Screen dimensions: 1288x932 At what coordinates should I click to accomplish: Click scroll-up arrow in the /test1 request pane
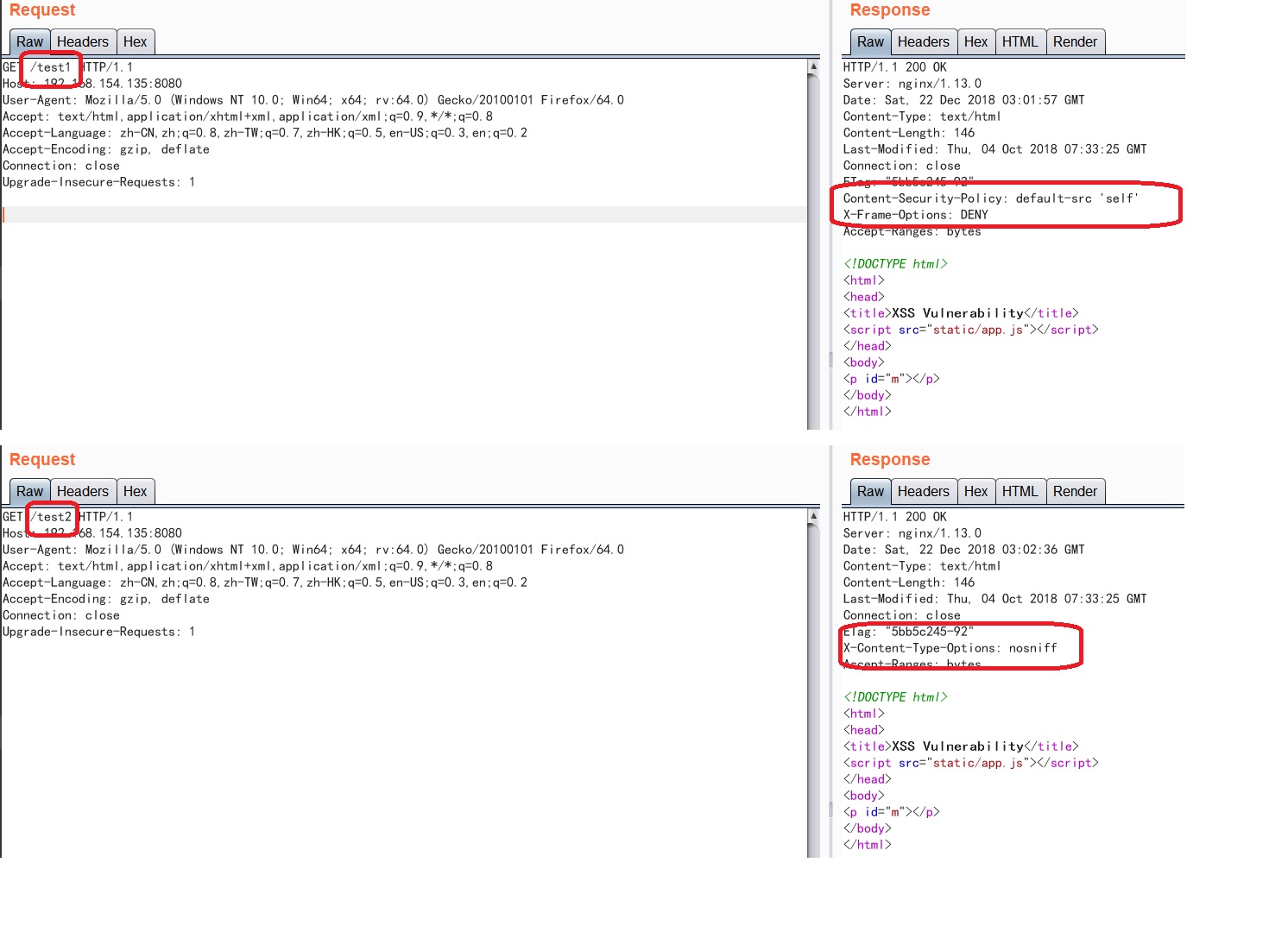[x=813, y=66]
